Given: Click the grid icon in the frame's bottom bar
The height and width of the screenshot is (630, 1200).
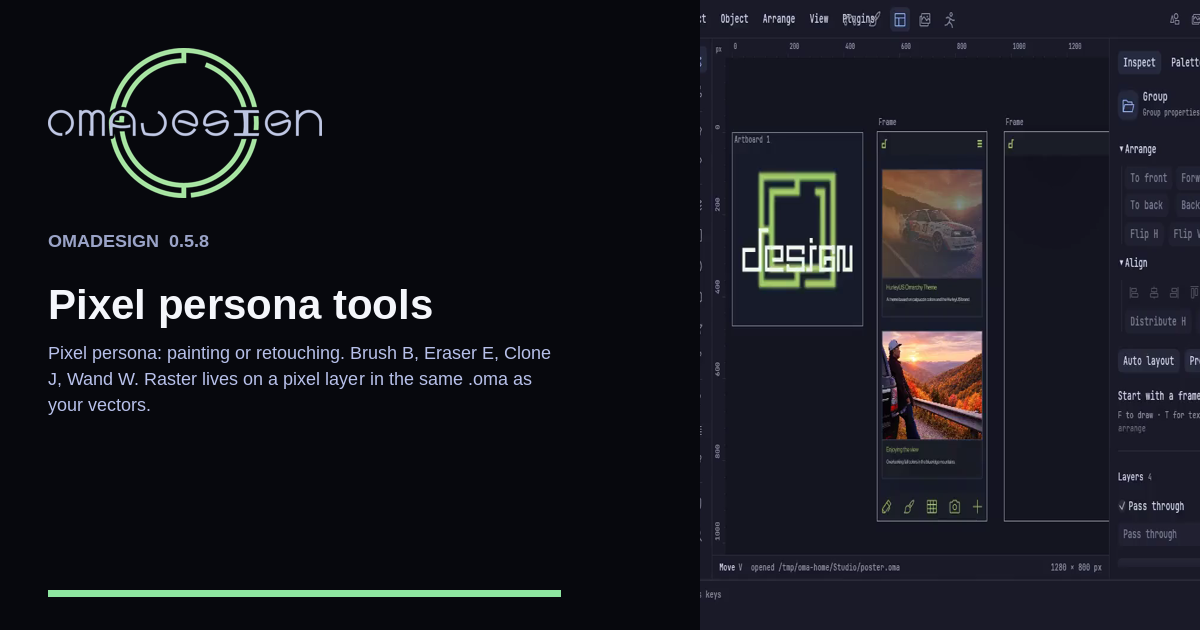Looking at the screenshot, I should pos(932,507).
